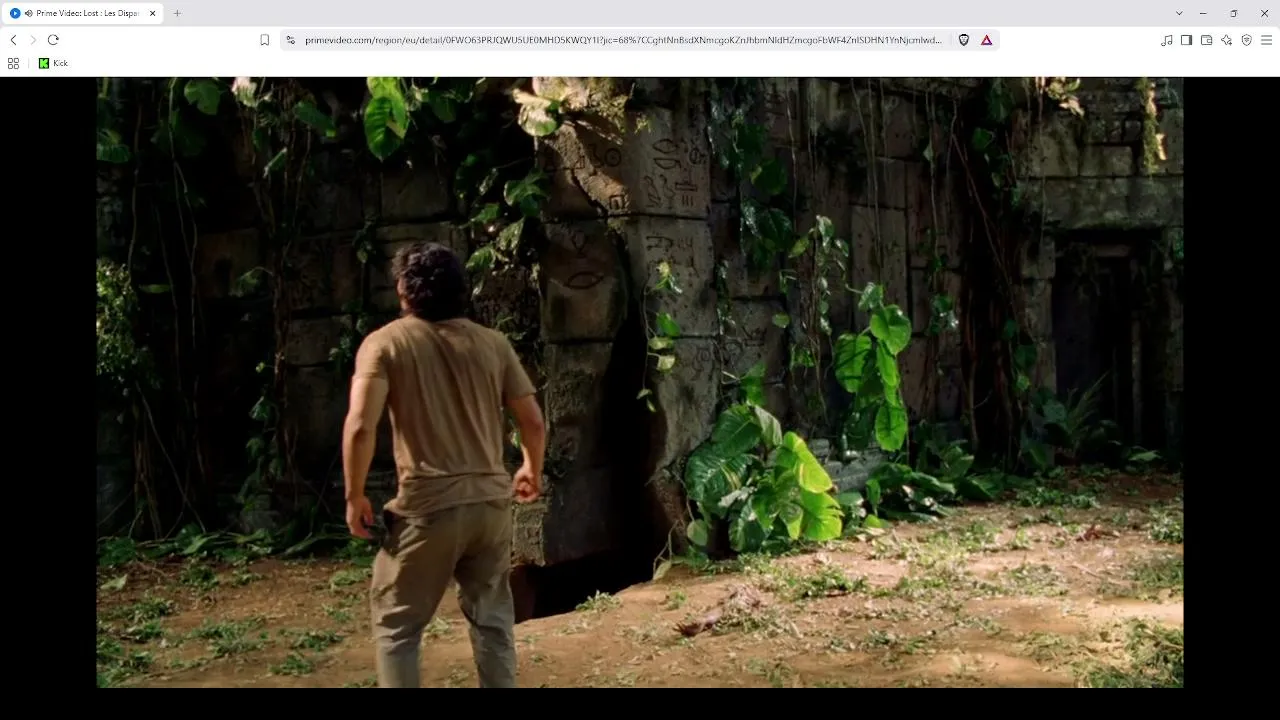Open a new browser tab
Viewport: 1280px width, 720px height.
point(177,13)
